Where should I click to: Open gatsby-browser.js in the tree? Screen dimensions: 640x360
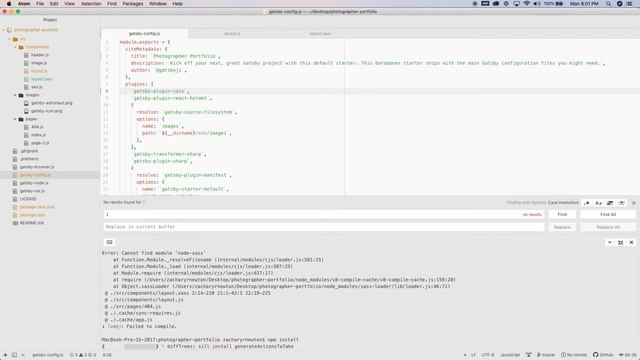point(37,167)
